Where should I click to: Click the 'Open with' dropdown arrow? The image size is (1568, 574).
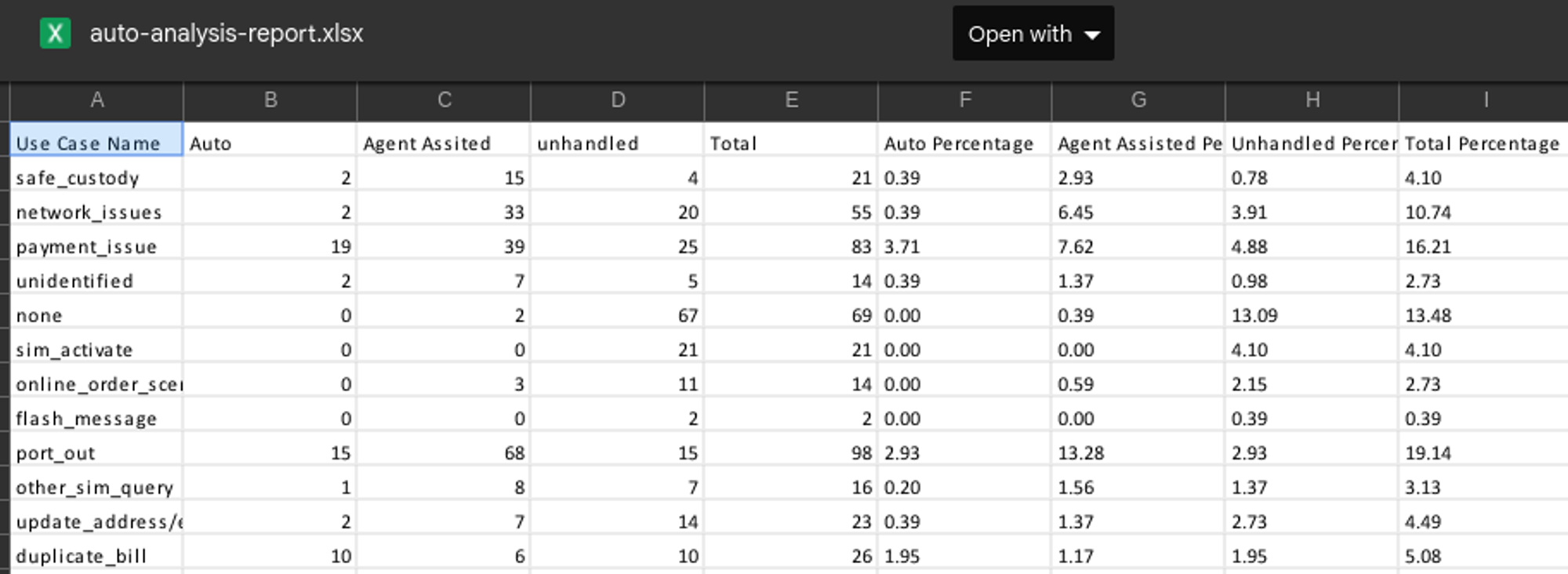[x=1092, y=35]
